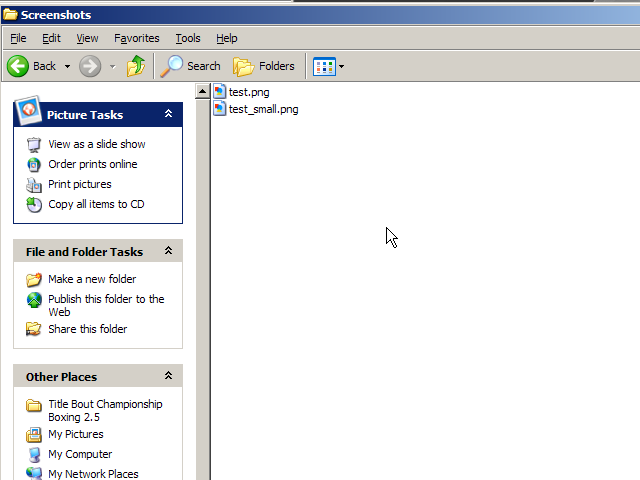Click the Print pictures printer icon
Viewport: 640px width, 480px height.
[34, 185]
